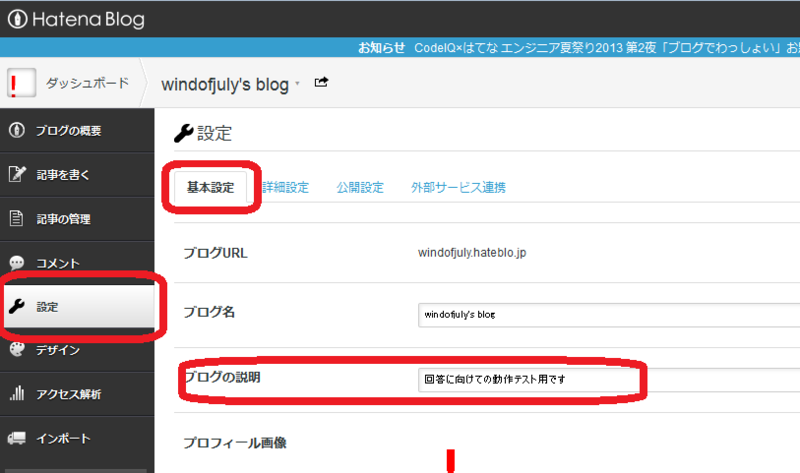Click the ブログ名 input field

(x=609, y=315)
